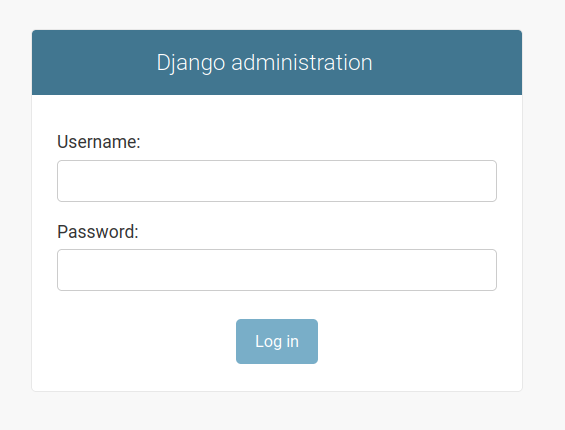Click the Username: label
565x430 pixels.
pyautogui.click(x=99, y=142)
